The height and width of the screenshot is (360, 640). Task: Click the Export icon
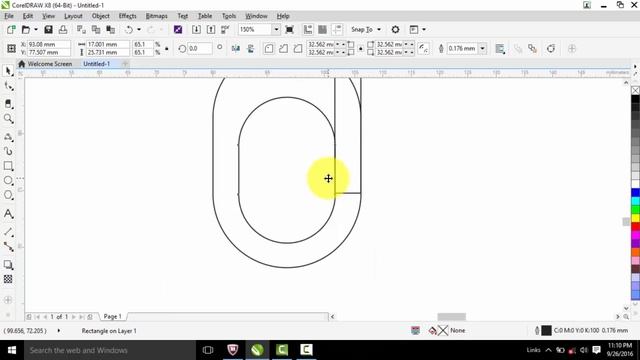pos(211,29)
